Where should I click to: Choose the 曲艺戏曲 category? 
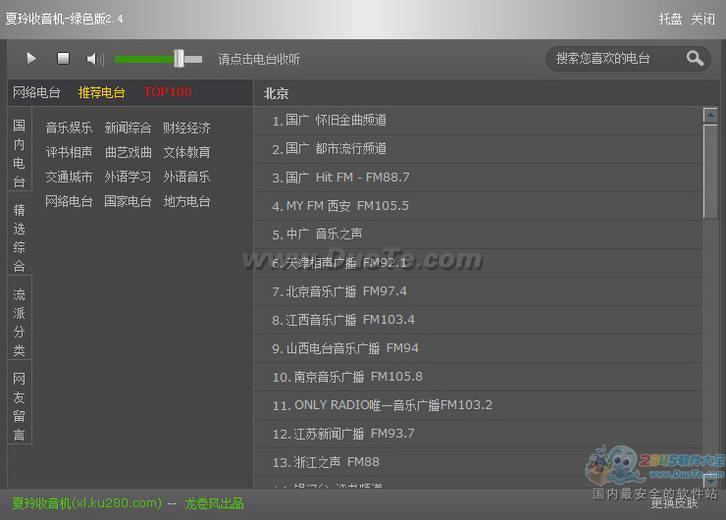tap(128, 152)
